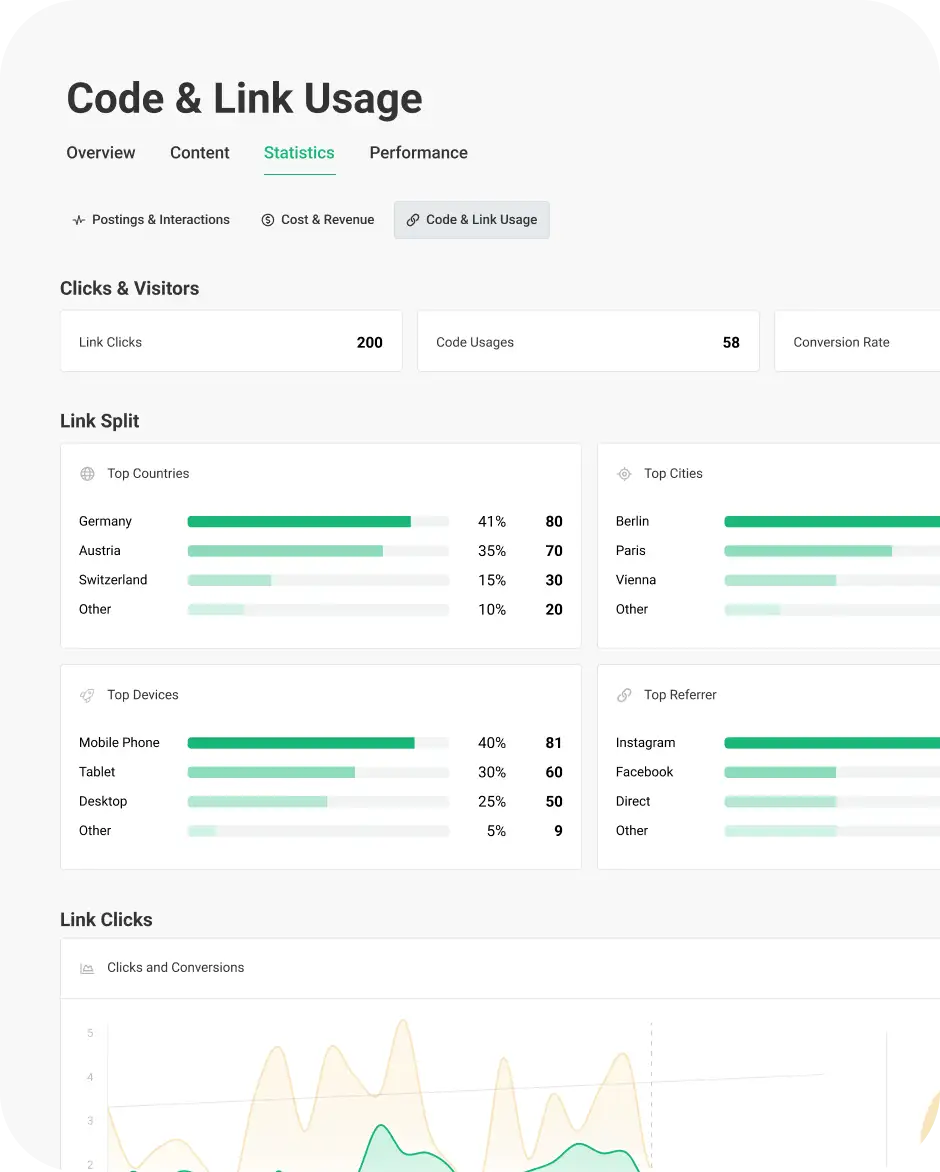Switch to the Statistics tab

tap(299, 152)
